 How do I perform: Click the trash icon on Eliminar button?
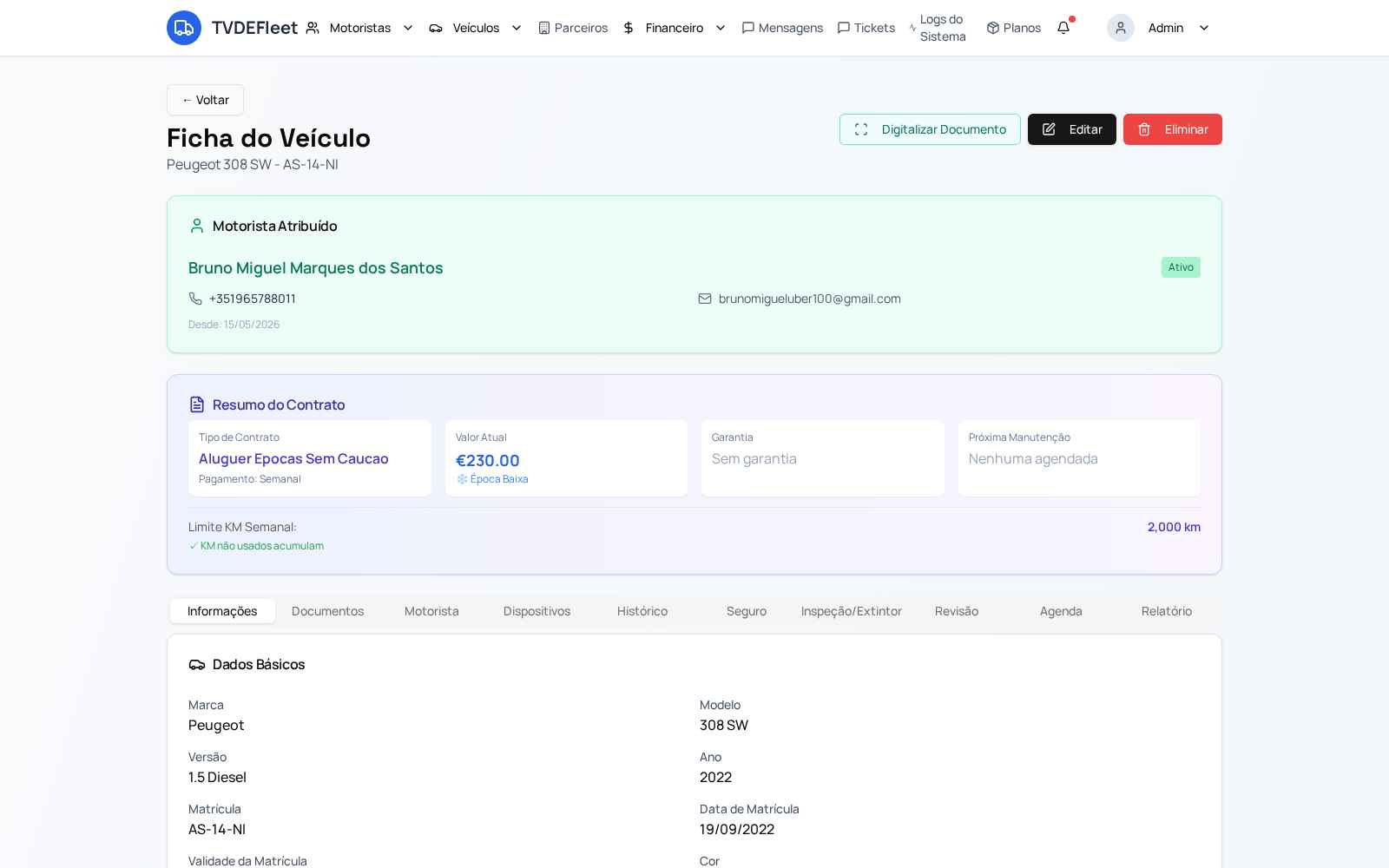(x=1144, y=129)
